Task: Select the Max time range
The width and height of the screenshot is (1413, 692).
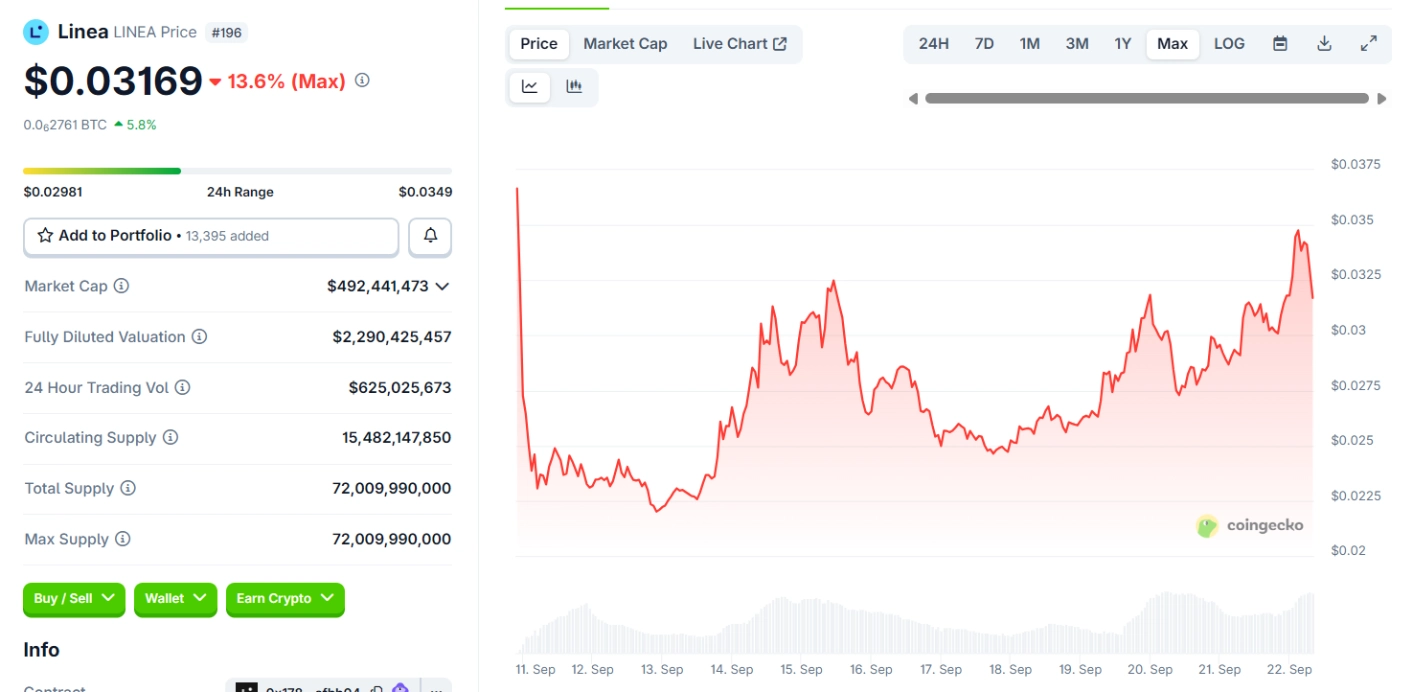Action: (x=1173, y=44)
